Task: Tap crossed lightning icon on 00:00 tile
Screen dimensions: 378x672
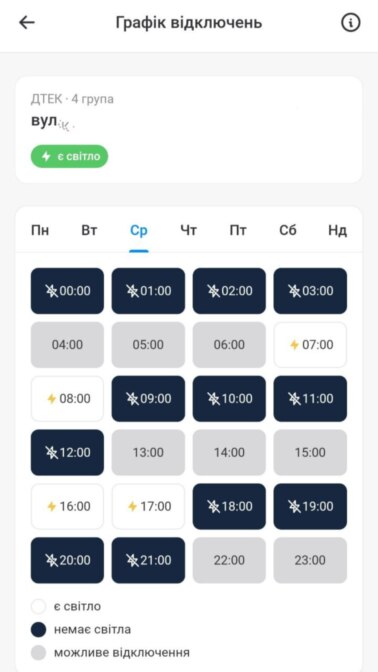Action: click(x=51, y=291)
